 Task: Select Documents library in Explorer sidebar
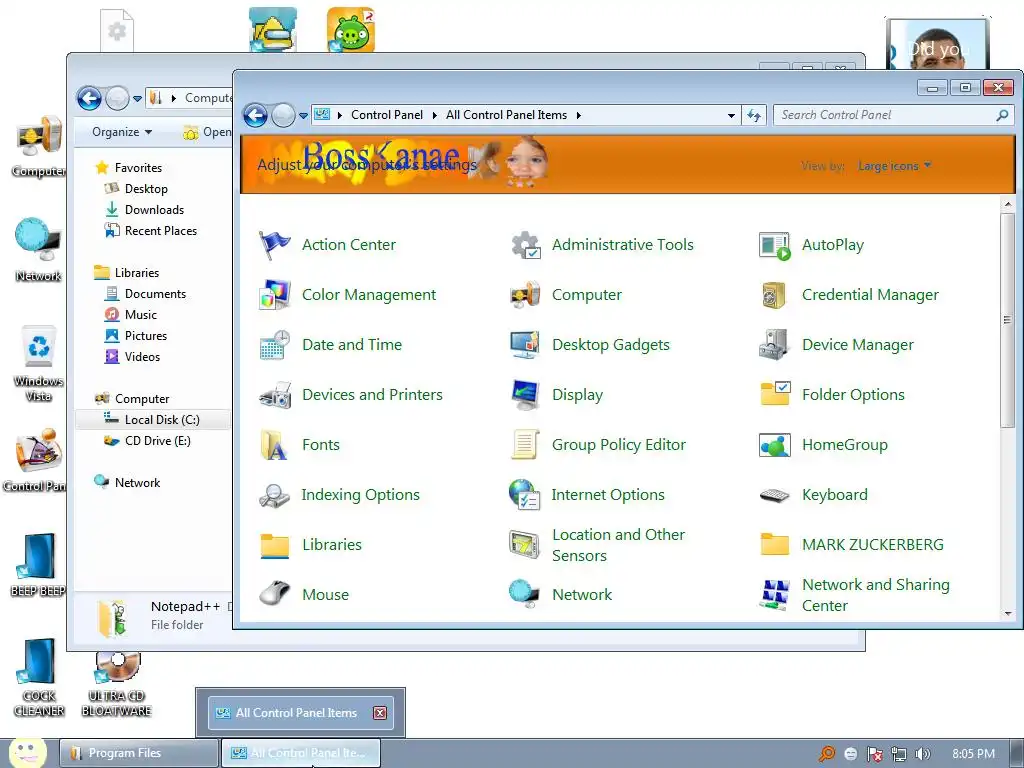point(155,294)
